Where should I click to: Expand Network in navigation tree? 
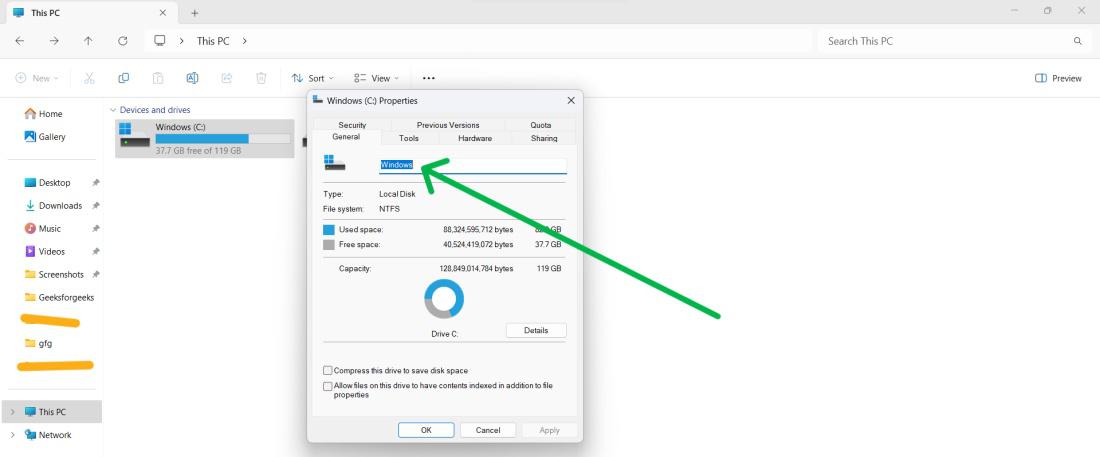pyautogui.click(x=12, y=435)
